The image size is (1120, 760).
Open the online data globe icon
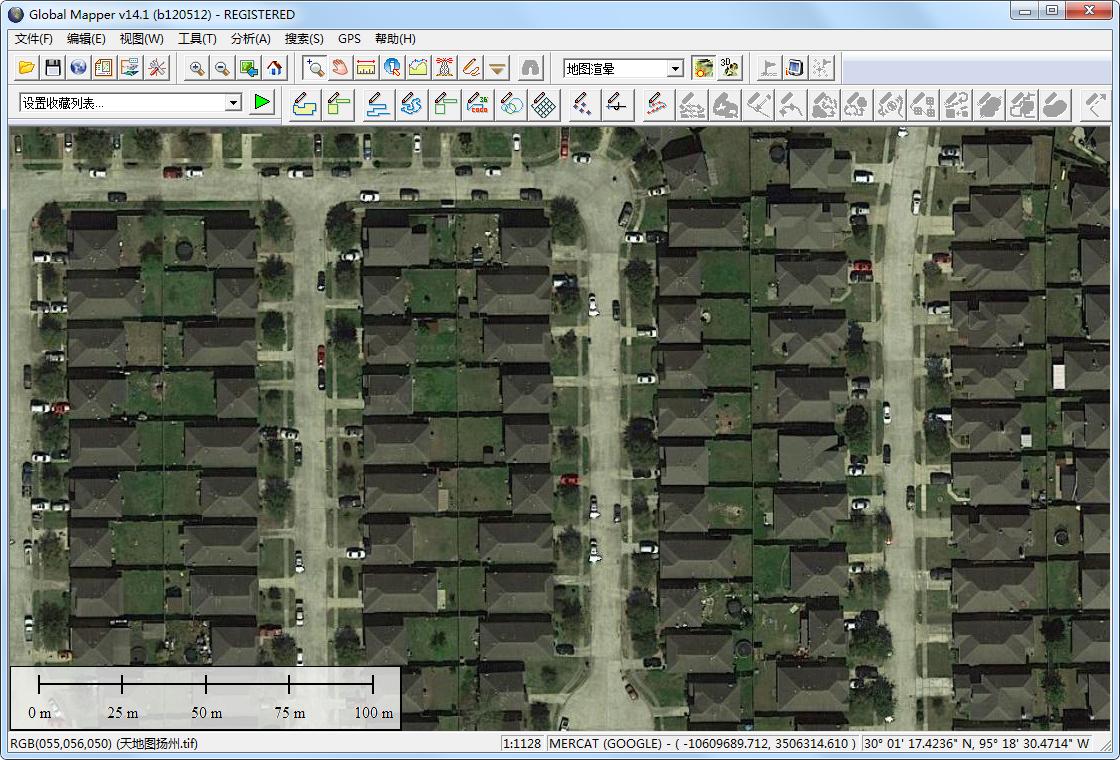[78, 68]
